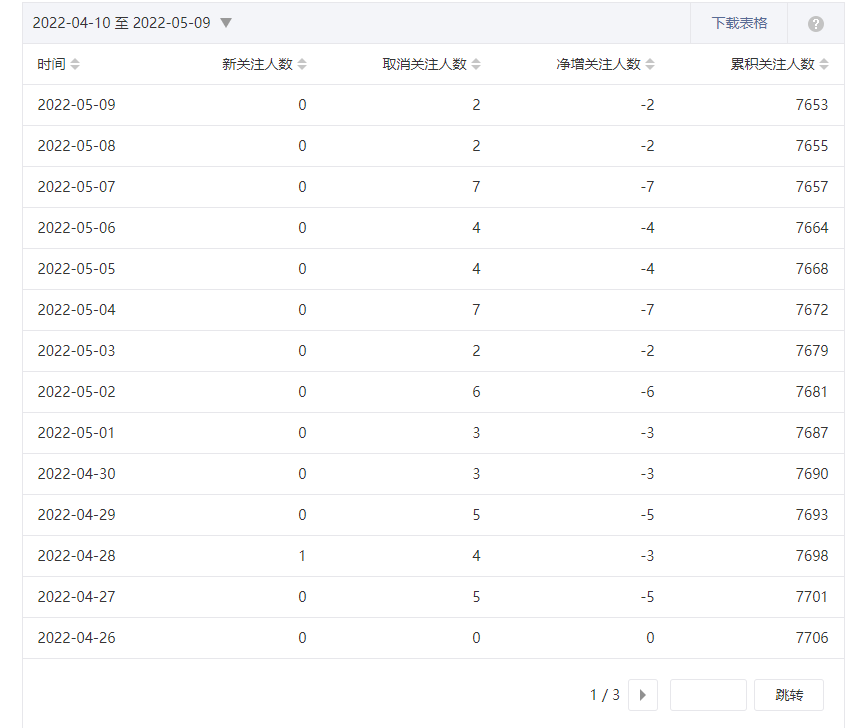Click cumulative followers value 7701
This screenshot has width=865, height=728.
(x=811, y=597)
